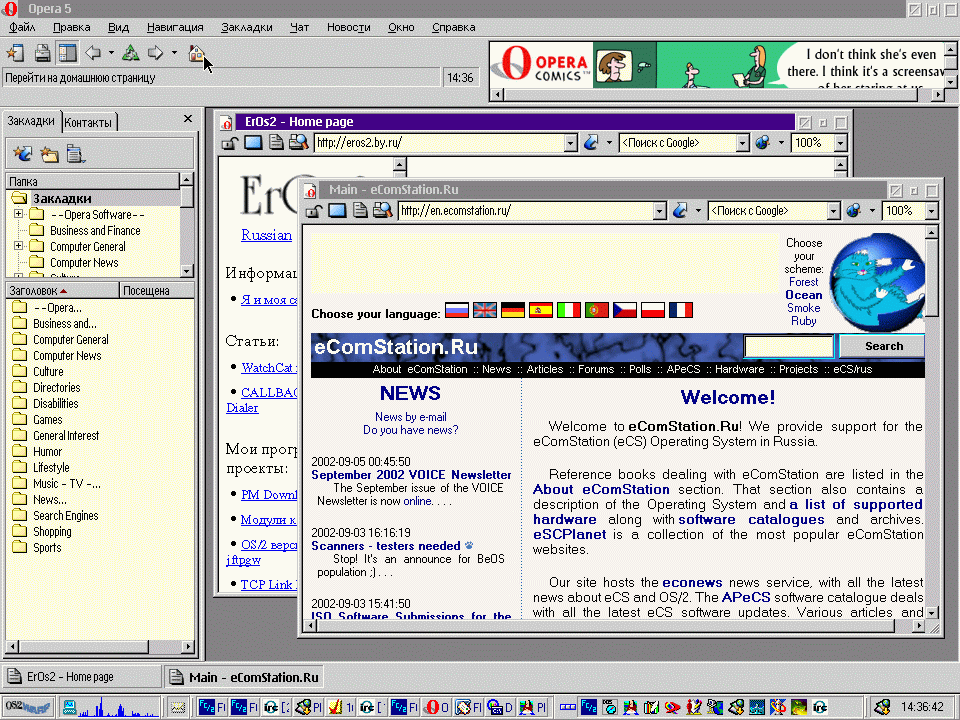Click the Forward arrow in main toolbar
Image resolution: width=960 pixels, height=720 pixels.
(156, 53)
